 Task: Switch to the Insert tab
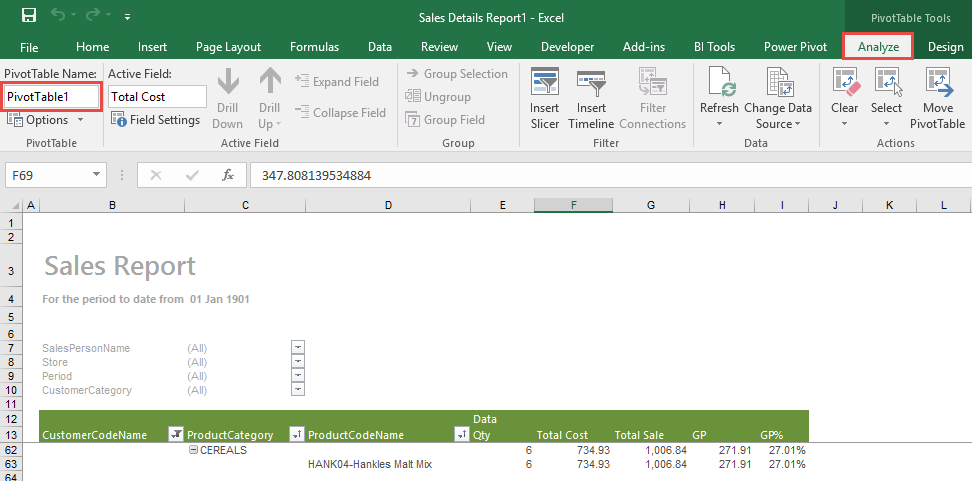152,47
